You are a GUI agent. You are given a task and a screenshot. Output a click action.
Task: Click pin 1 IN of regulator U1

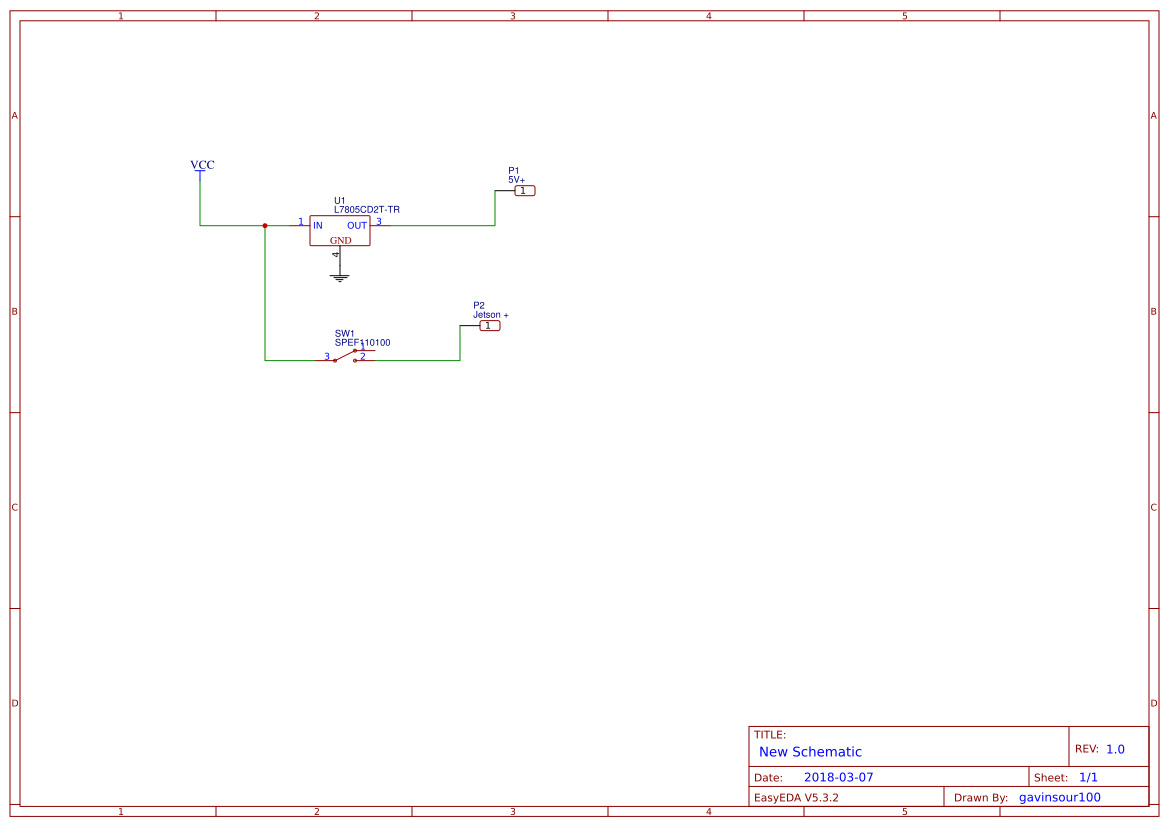coord(300,225)
